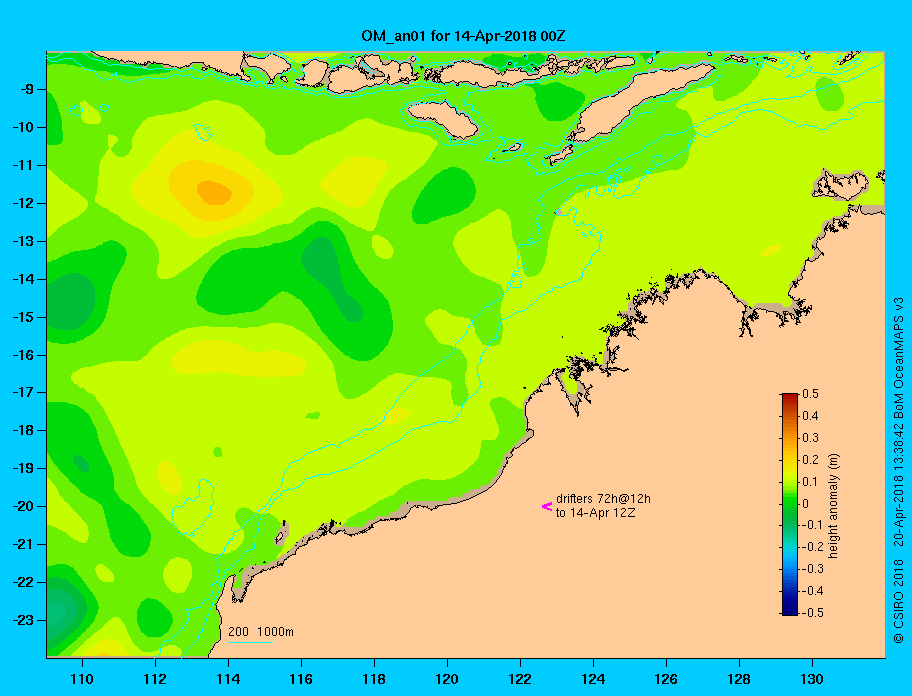Click the colorbar tick label "-0.2"
The width and height of the screenshot is (912, 696).
[x=813, y=547]
